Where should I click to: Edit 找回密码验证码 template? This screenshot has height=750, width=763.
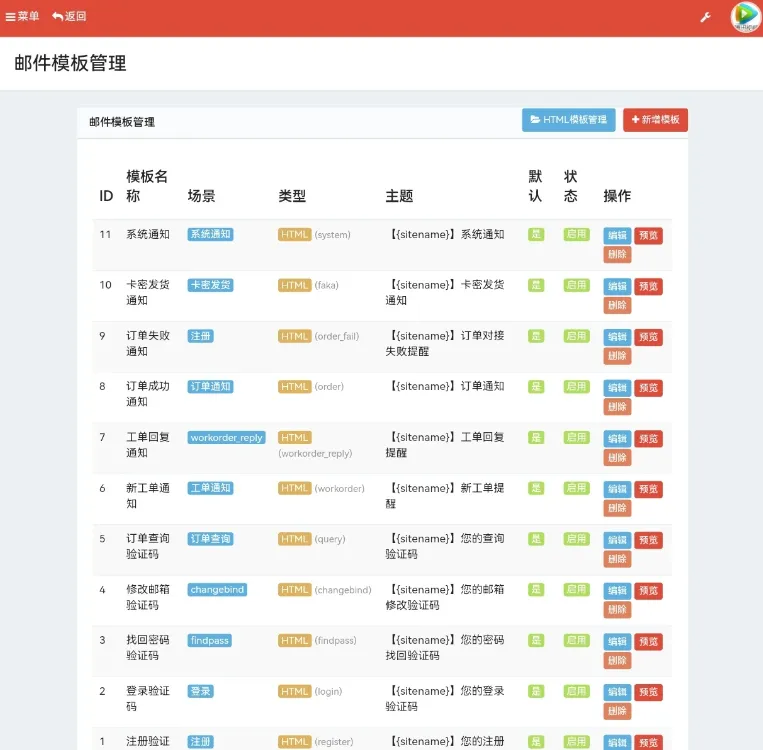click(617, 641)
